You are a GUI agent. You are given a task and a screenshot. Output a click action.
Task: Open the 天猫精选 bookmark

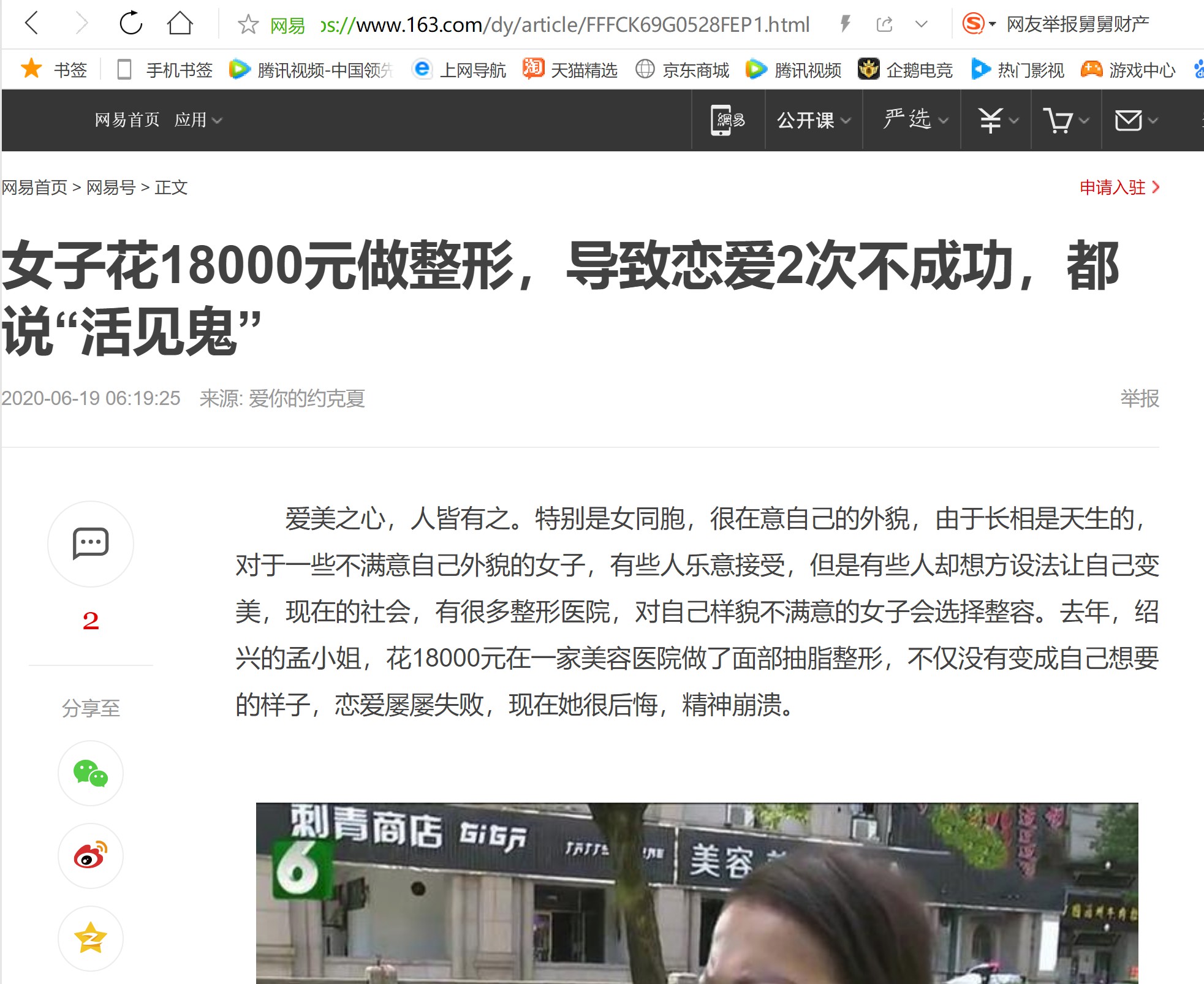[x=570, y=69]
